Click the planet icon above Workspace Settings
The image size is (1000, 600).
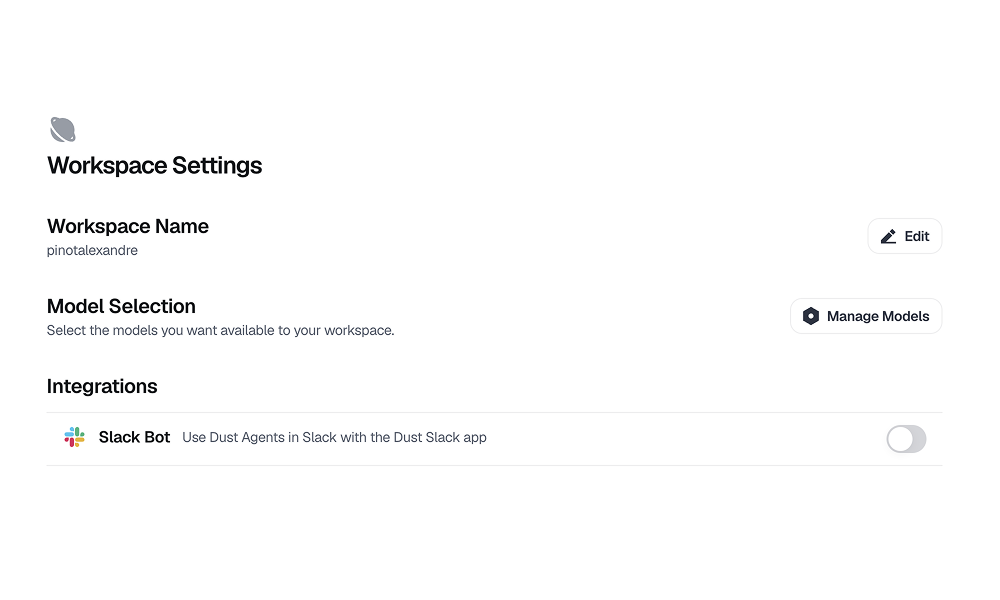(62, 128)
